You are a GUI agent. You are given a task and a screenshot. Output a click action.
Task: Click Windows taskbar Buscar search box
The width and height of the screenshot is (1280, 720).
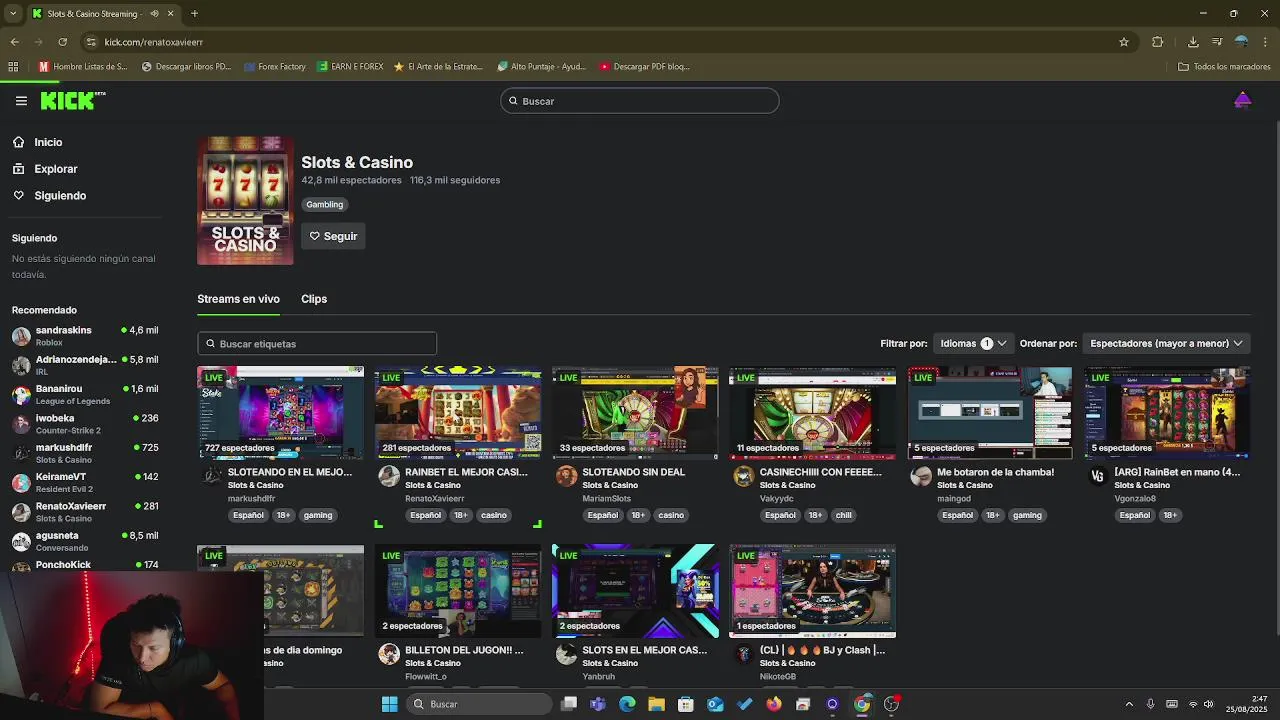[x=480, y=704]
